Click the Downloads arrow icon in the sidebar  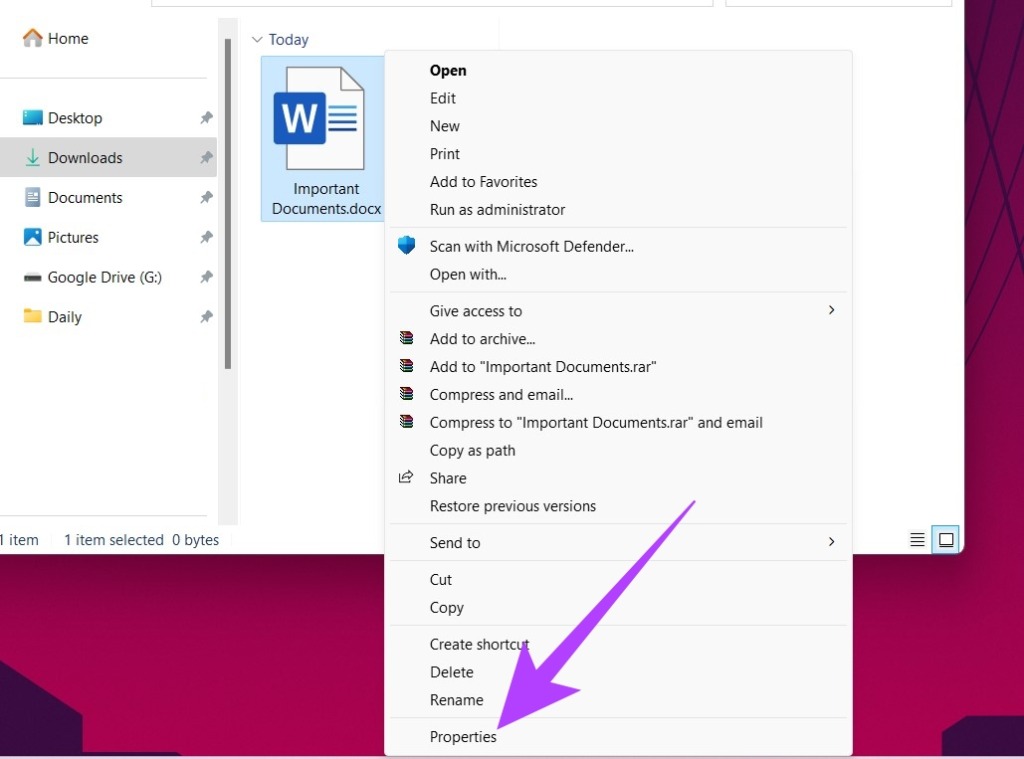(x=32, y=158)
